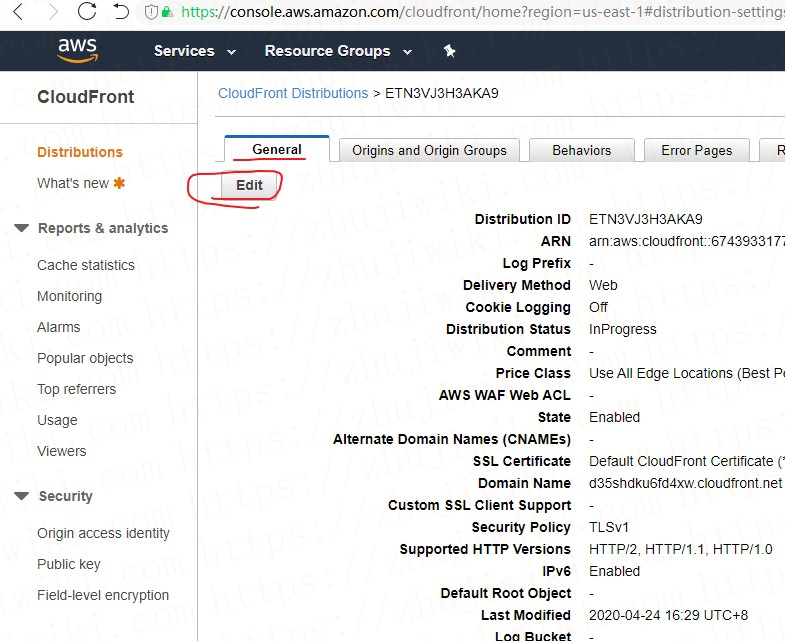Click the orange asterisk beside What's new
The height and width of the screenshot is (641, 785).
pyautogui.click(x=120, y=183)
